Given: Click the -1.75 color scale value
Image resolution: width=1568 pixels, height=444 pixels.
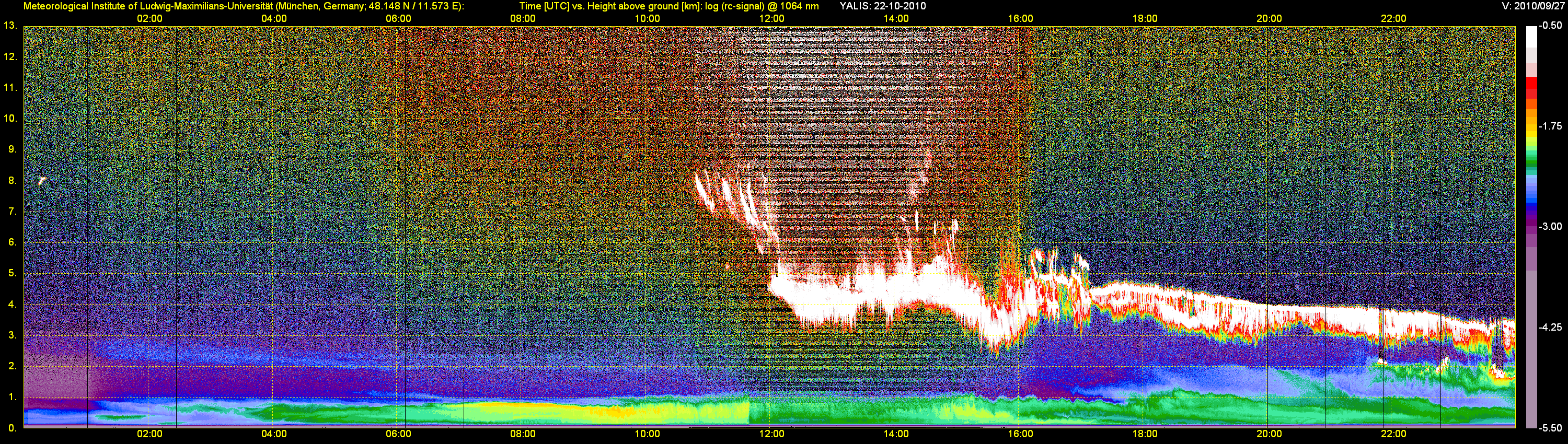Looking at the screenshot, I should (1550, 126).
